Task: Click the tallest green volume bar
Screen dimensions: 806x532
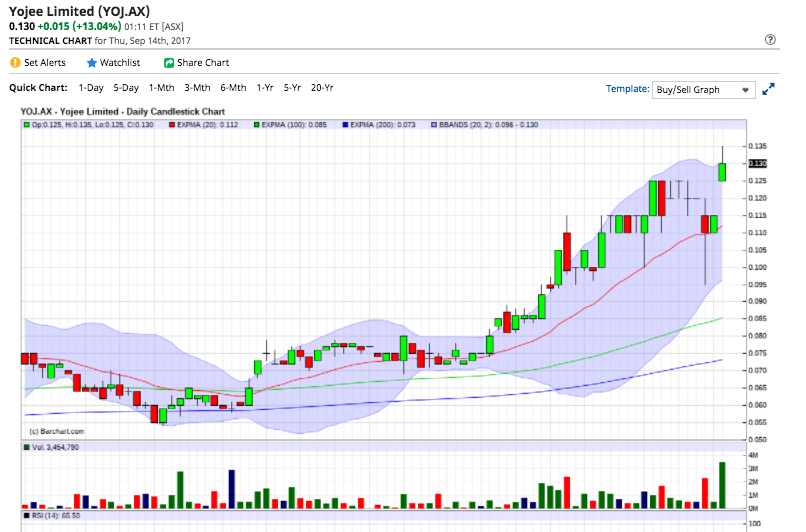Action: coord(722,485)
